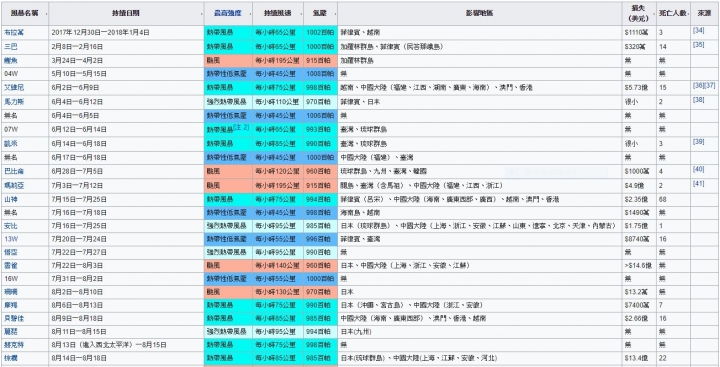Sort table by 影響地區 column header
720x367 pixels.
pyautogui.click(x=479, y=14)
